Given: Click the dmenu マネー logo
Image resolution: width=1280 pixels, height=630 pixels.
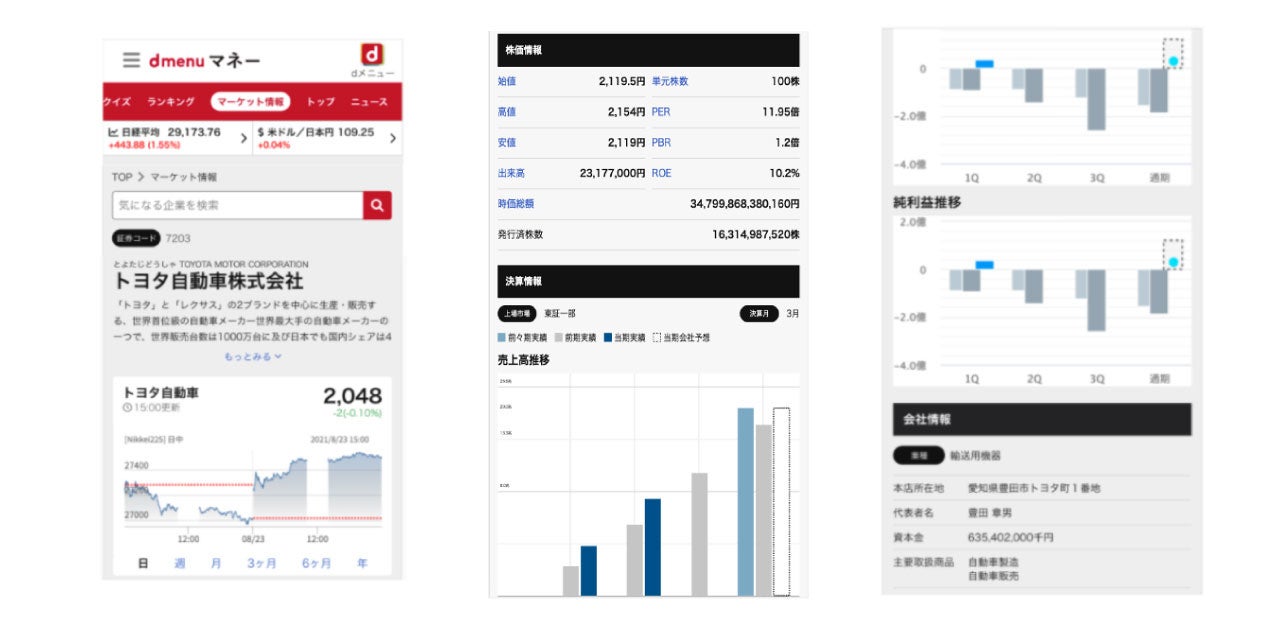Looking at the screenshot, I should click(x=204, y=60).
